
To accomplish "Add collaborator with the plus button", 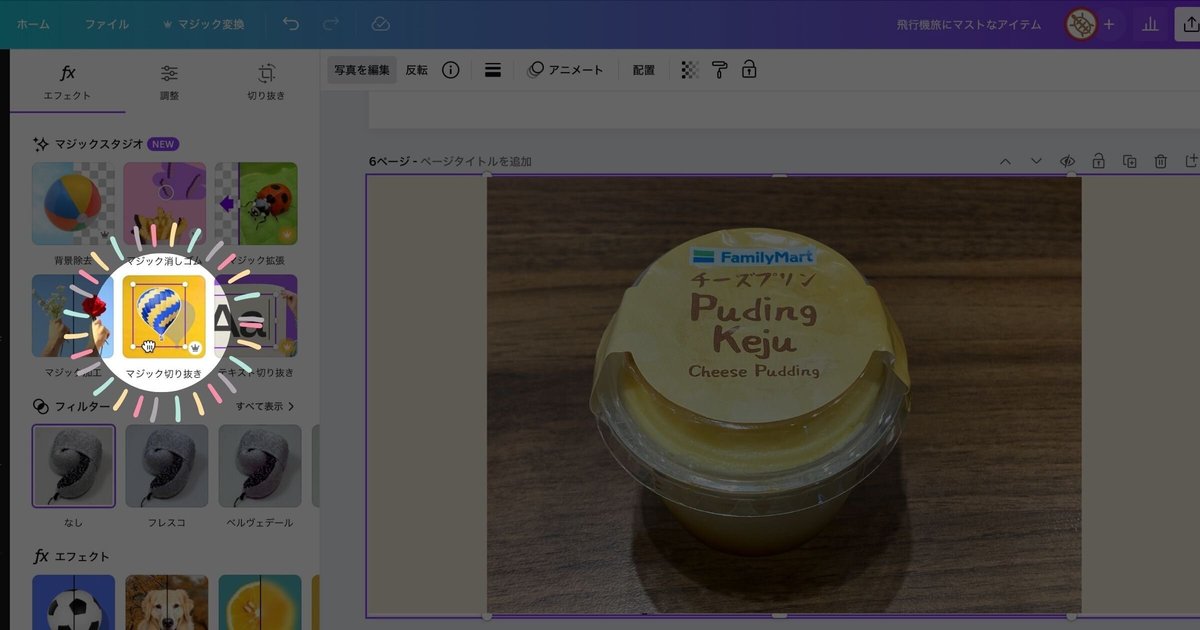I will [1108, 24].
